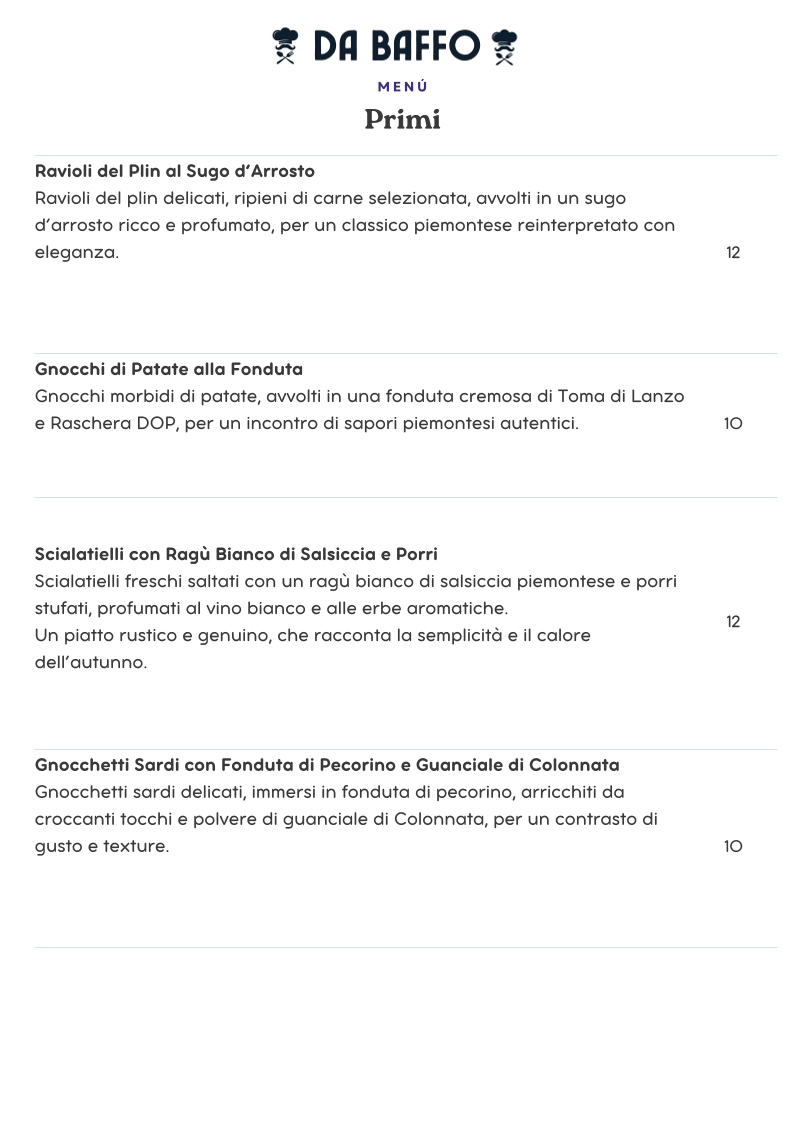Click the price of the Gnocchetti Sardi
Screen dimensions: 794x1123
pos(733,846)
